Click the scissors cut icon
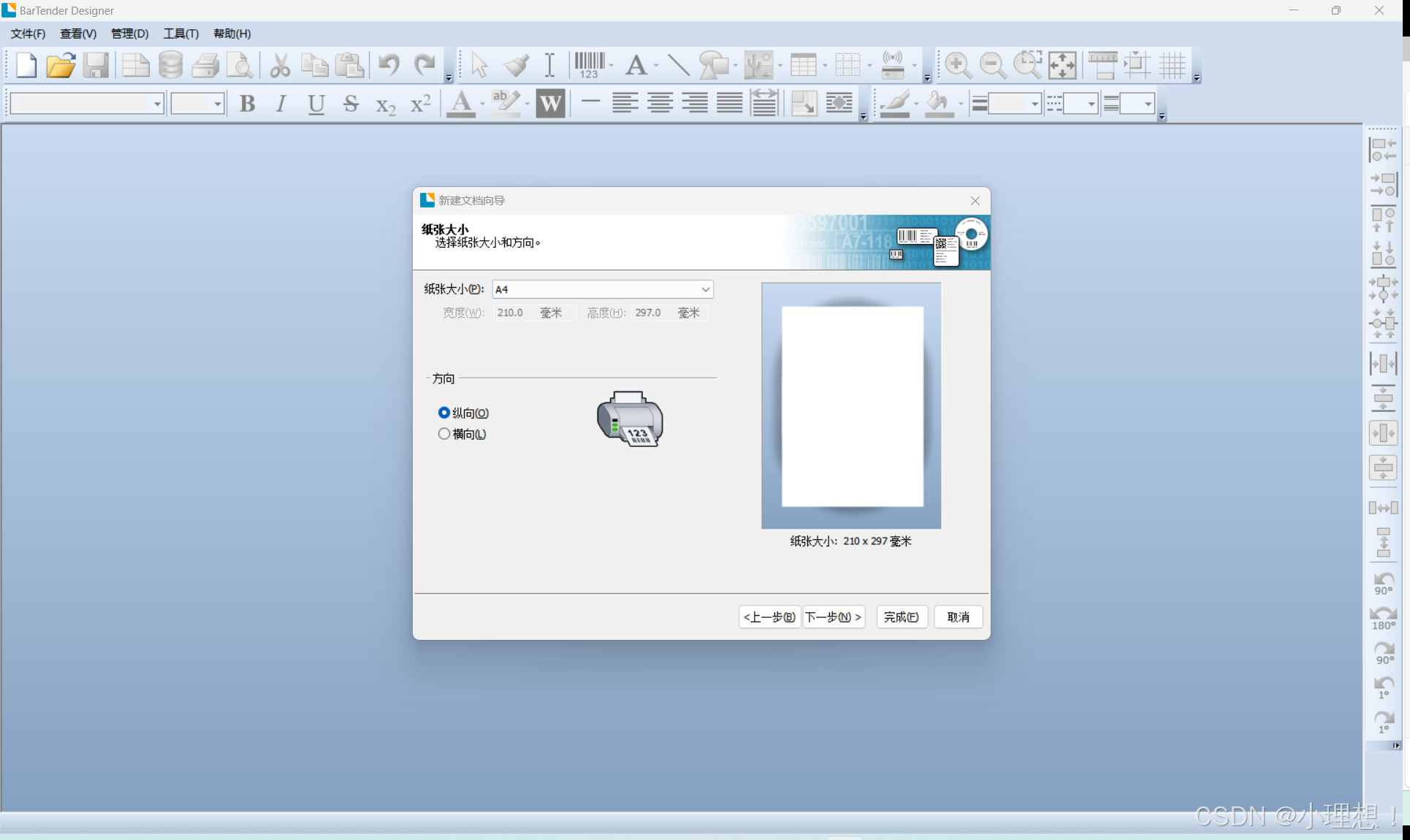1410x840 pixels. point(279,65)
